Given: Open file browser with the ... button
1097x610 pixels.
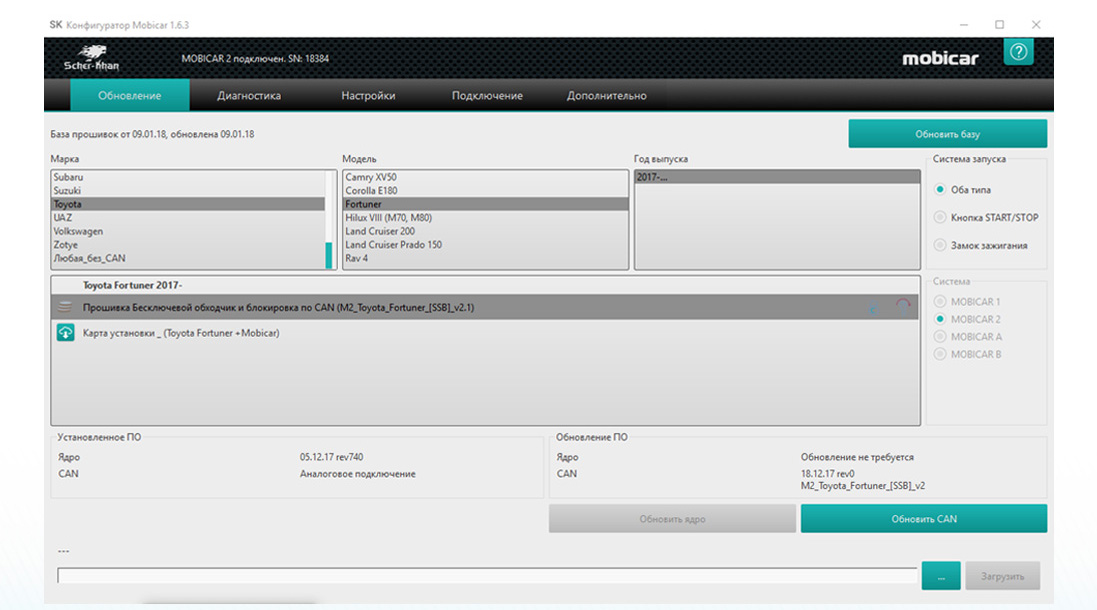Looking at the screenshot, I should click(941, 576).
